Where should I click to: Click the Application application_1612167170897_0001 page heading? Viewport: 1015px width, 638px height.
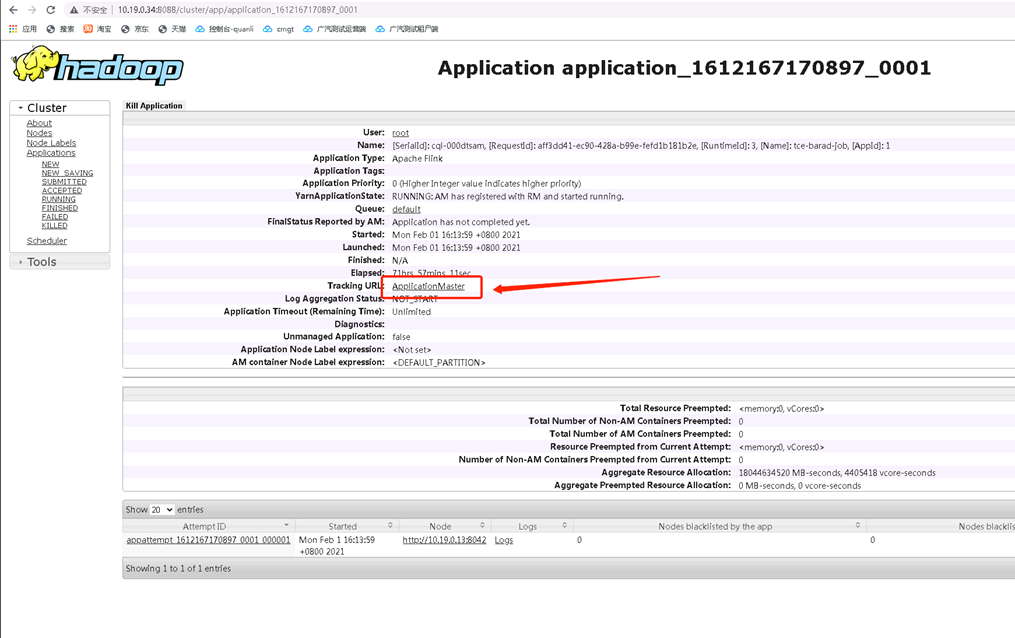pos(684,68)
